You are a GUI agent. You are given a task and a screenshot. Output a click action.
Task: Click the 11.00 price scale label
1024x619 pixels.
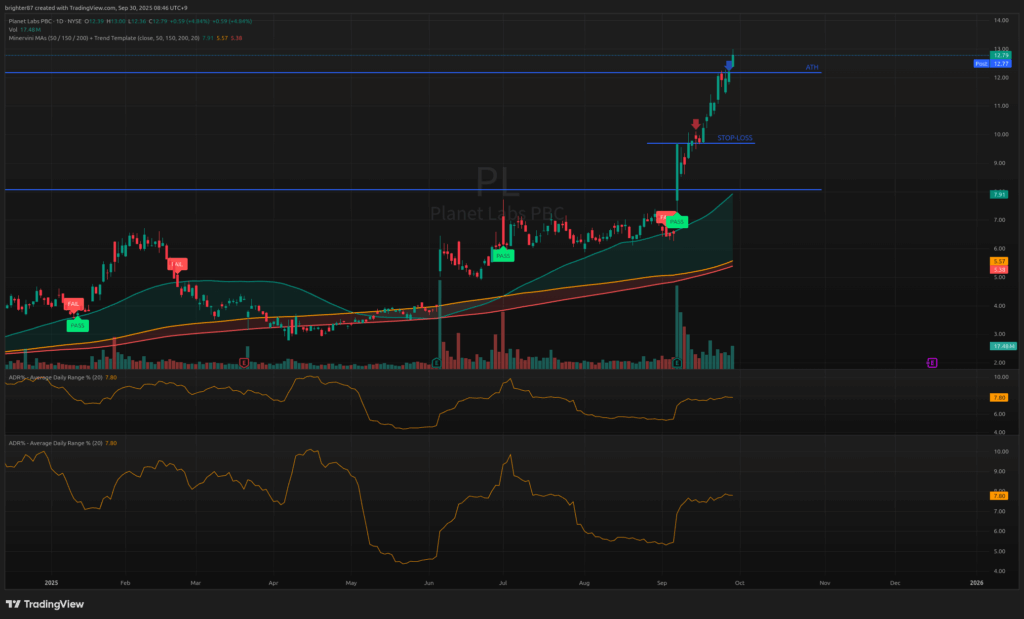[x=1000, y=106]
